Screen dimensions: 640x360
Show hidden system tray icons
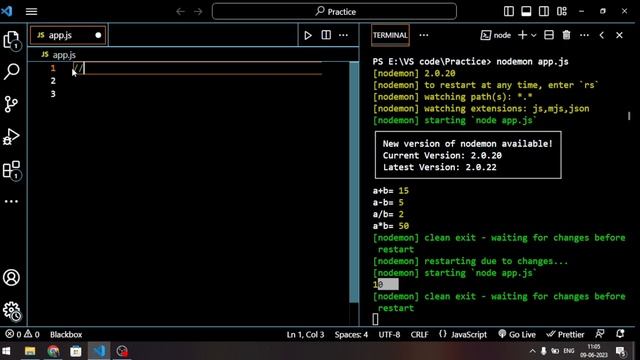tap(532, 351)
